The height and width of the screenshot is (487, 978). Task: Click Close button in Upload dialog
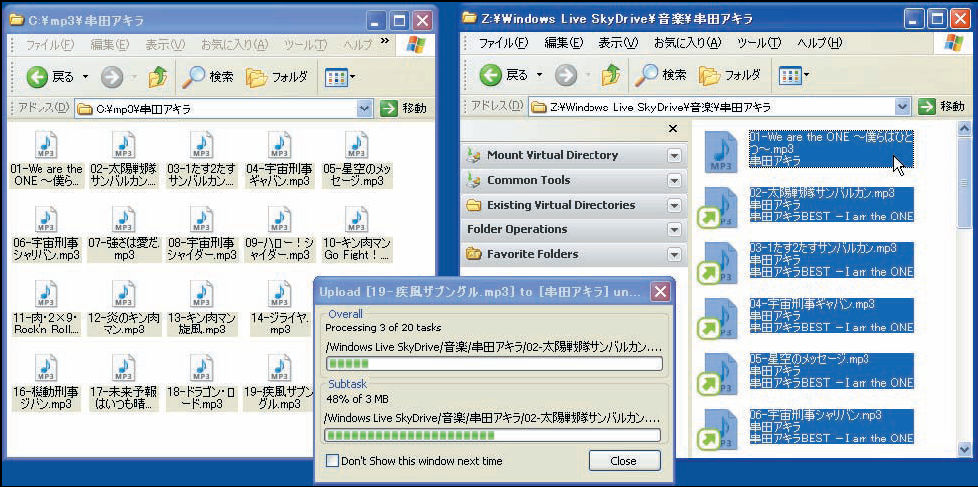click(624, 461)
